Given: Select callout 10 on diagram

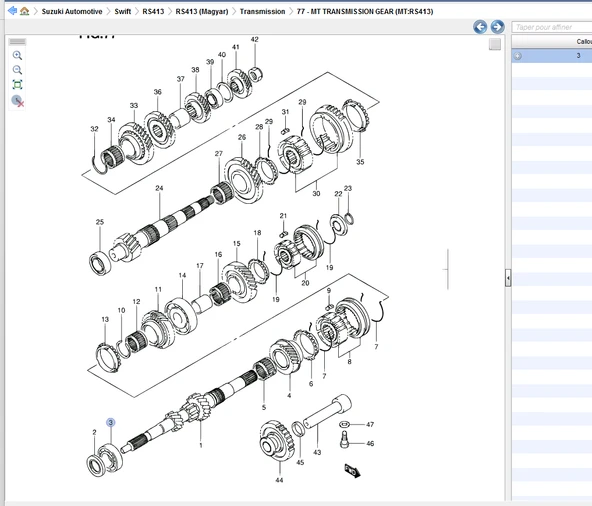Looking at the screenshot, I should 121,310.
